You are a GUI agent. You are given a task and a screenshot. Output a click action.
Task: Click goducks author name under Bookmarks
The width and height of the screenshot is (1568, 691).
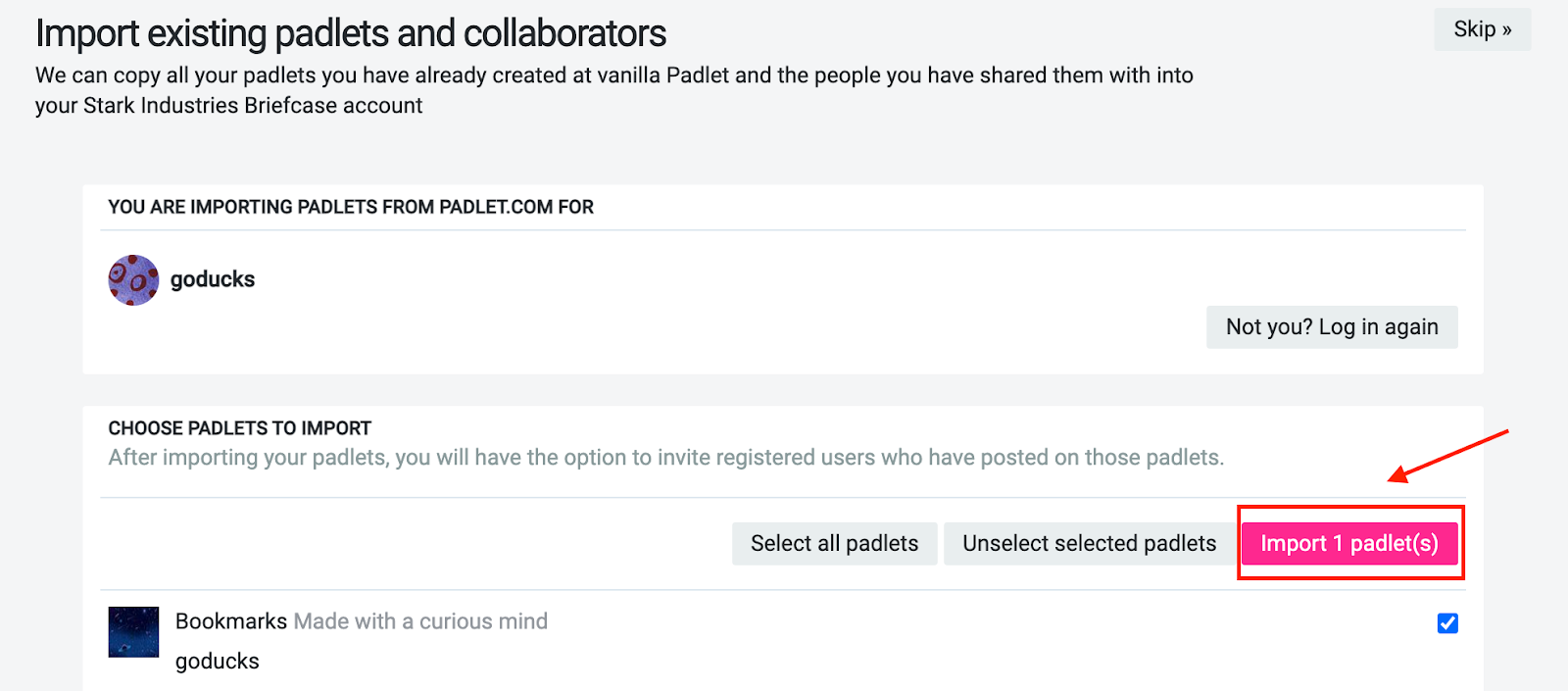click(218, 662)
